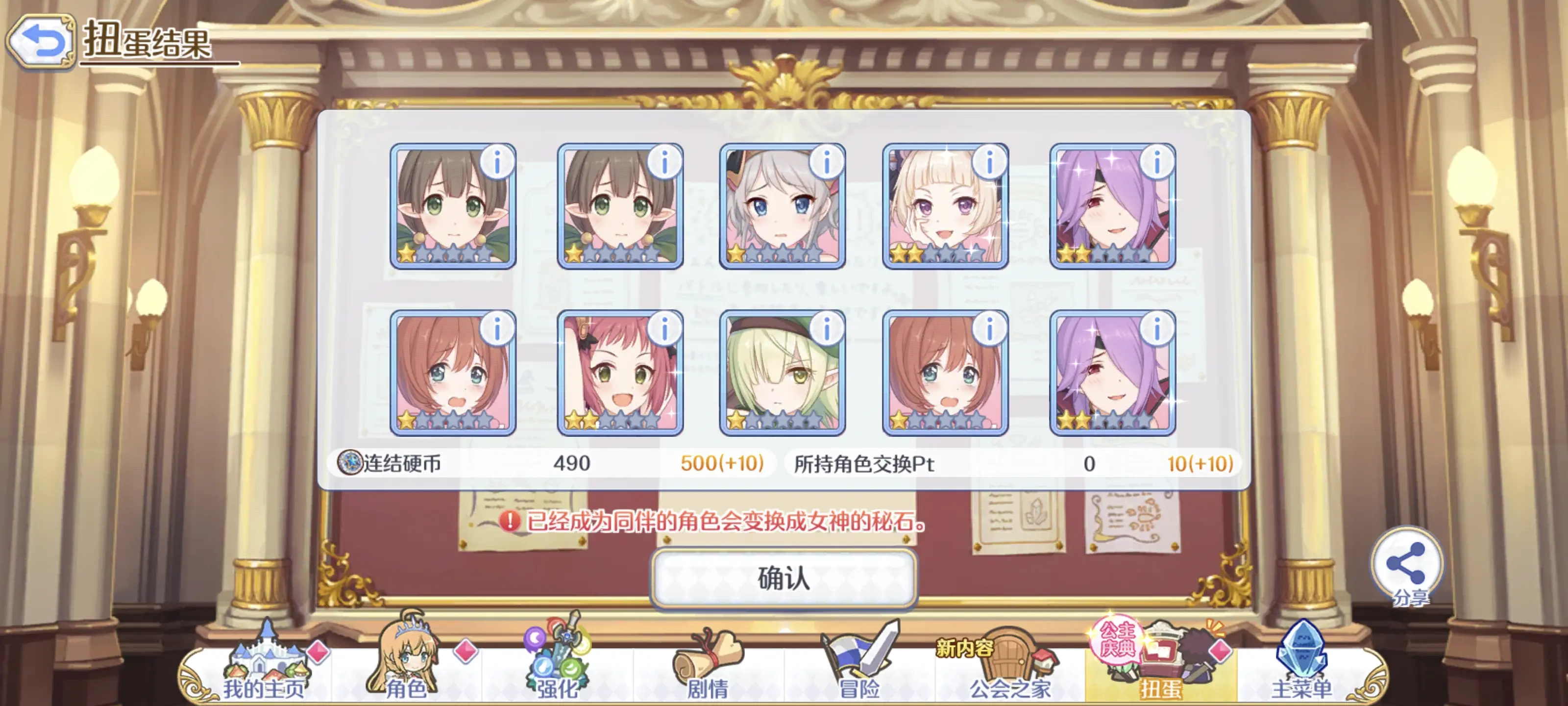The image size is (1568, 706).
Task: View info for the bottom-right purple-haired character
Action: [1156, 329]
